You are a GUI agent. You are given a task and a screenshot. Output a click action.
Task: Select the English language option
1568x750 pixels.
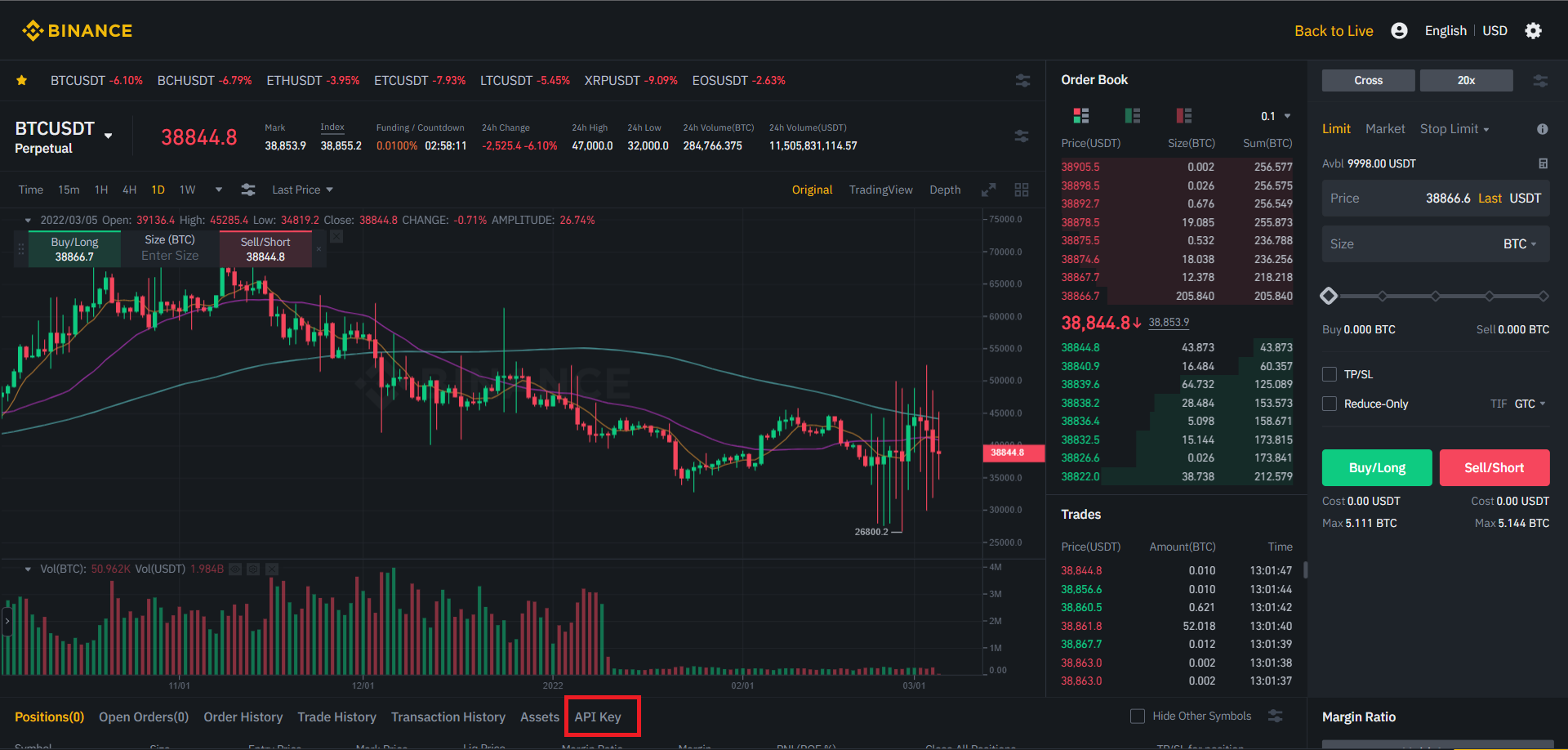coord(1445,31)
